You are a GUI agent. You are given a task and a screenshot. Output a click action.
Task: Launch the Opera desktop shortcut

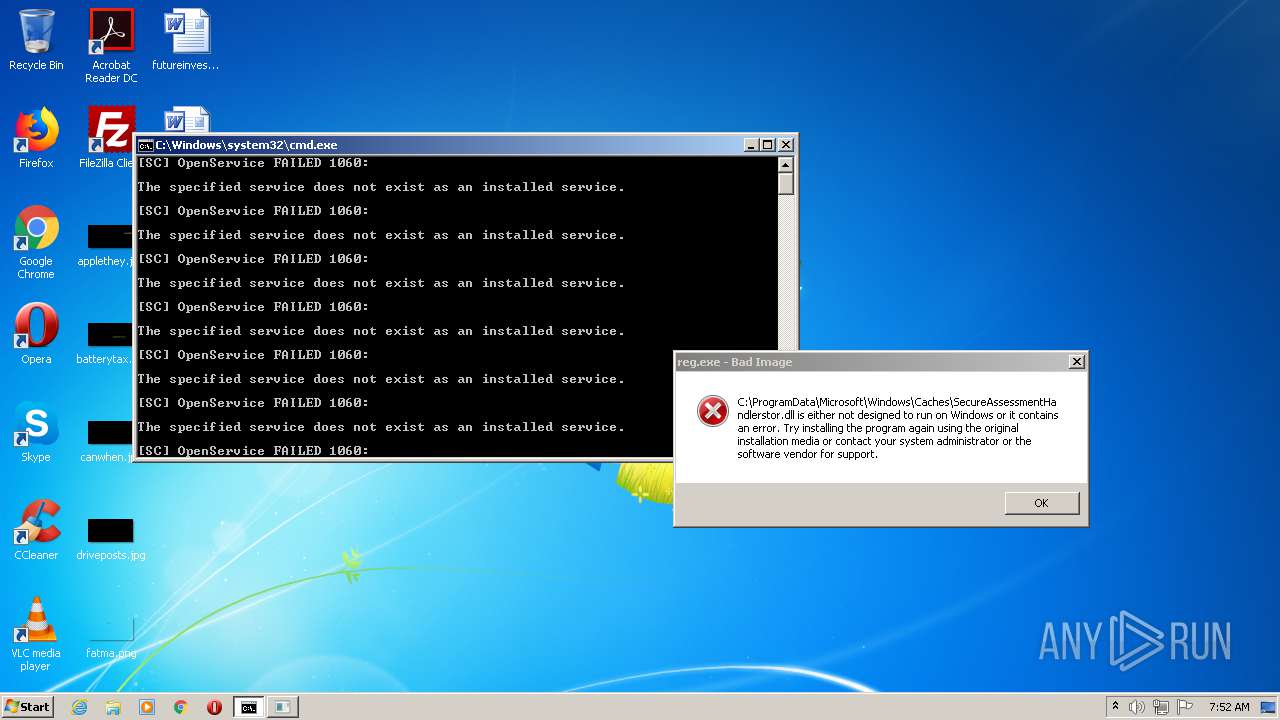click(36, 334)
